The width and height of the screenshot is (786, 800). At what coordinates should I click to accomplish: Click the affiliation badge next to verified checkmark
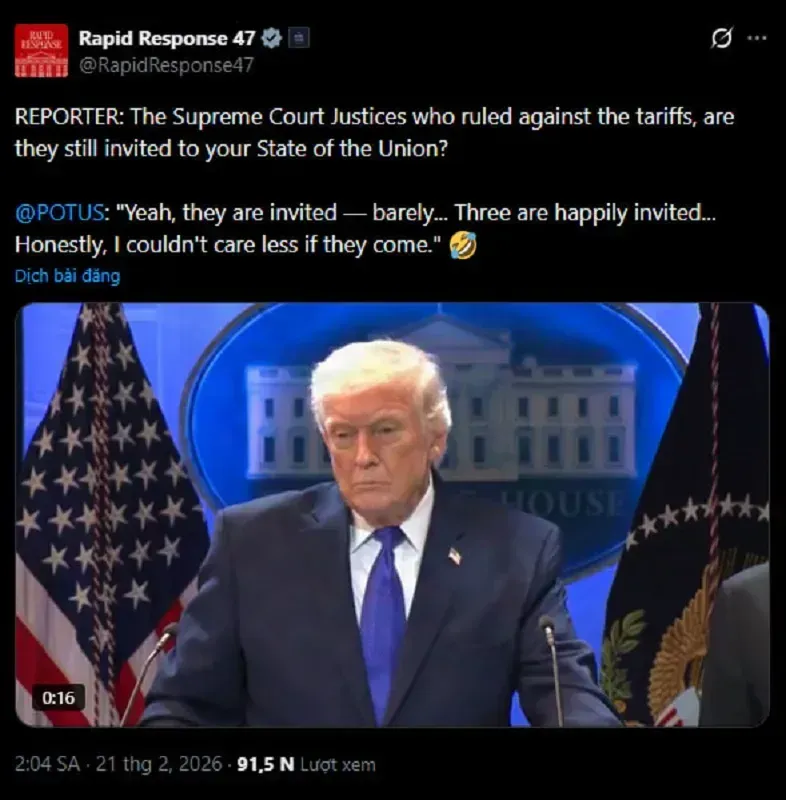299,38
